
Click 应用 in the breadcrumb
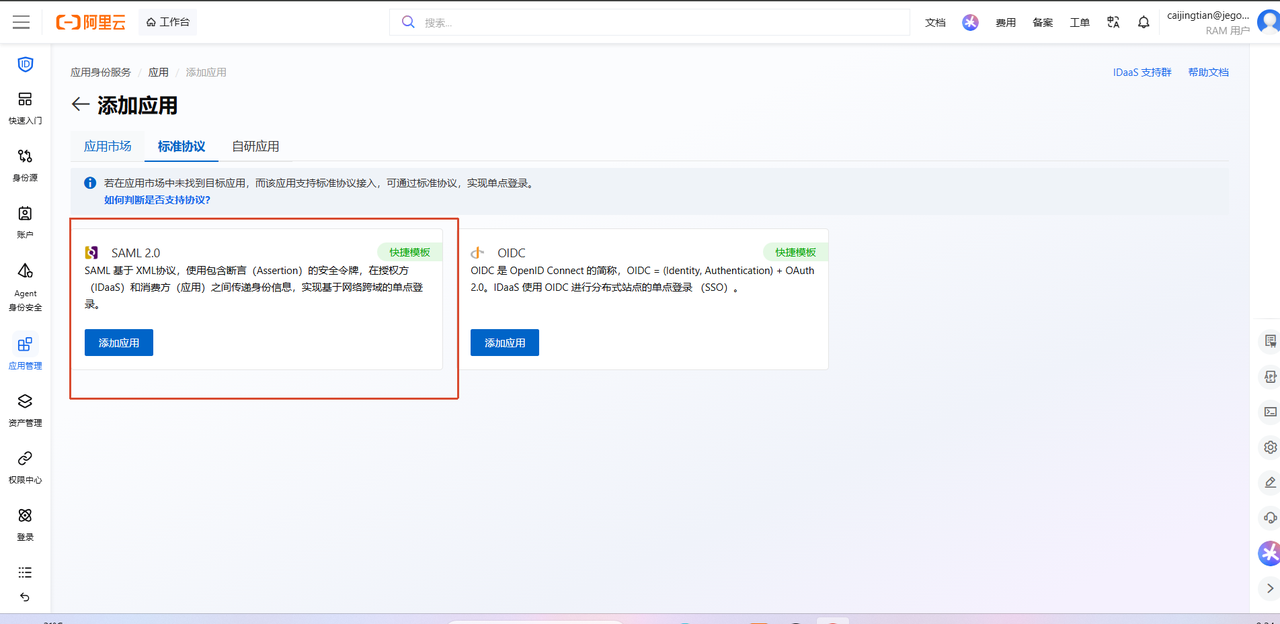coord(158,72)
